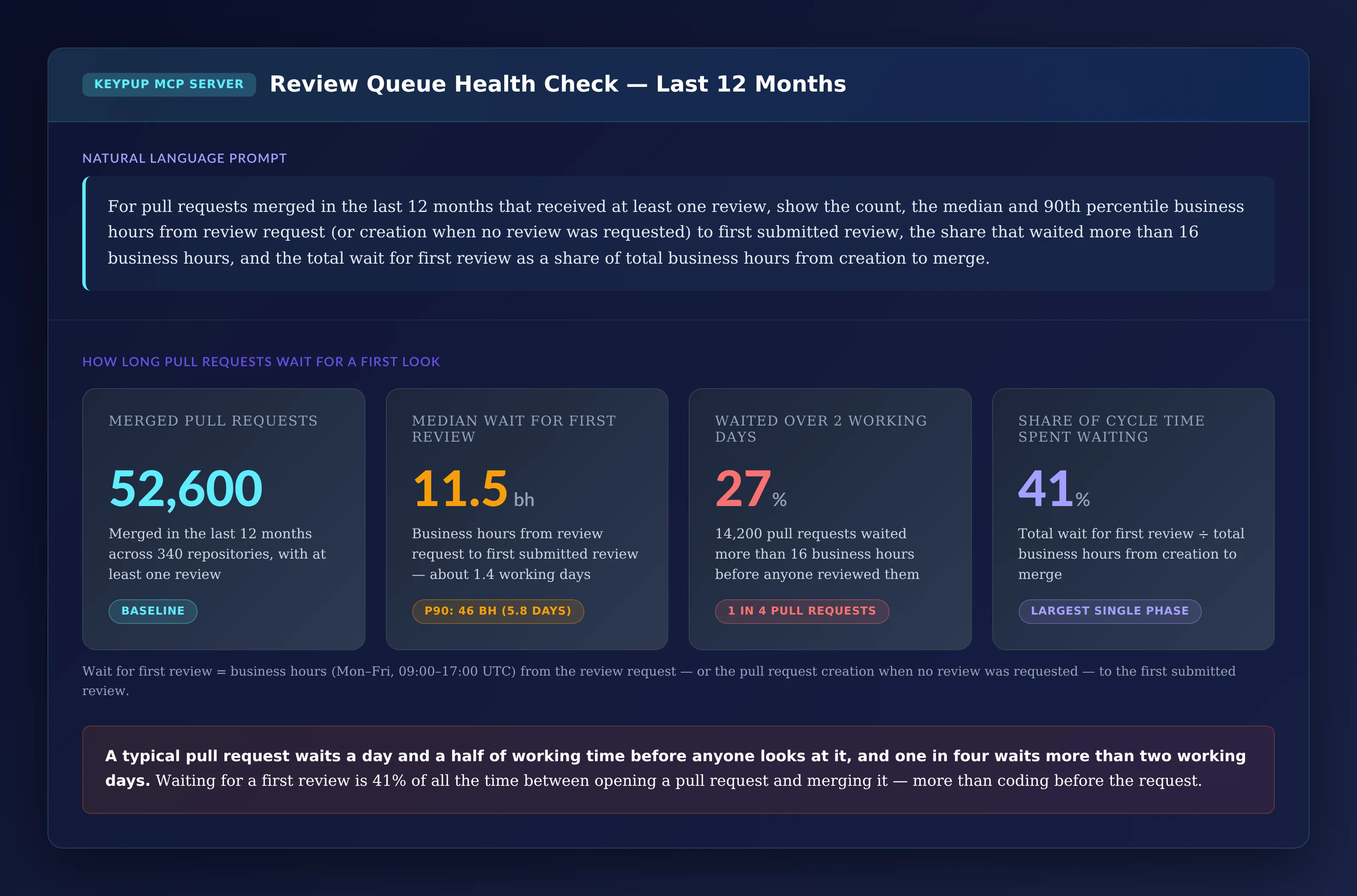This screenshot has width=1357, height=896.
Task: Click the KEYPUP MCP SERVER badge
Action: pyautogui.click(x=169, y=85)
